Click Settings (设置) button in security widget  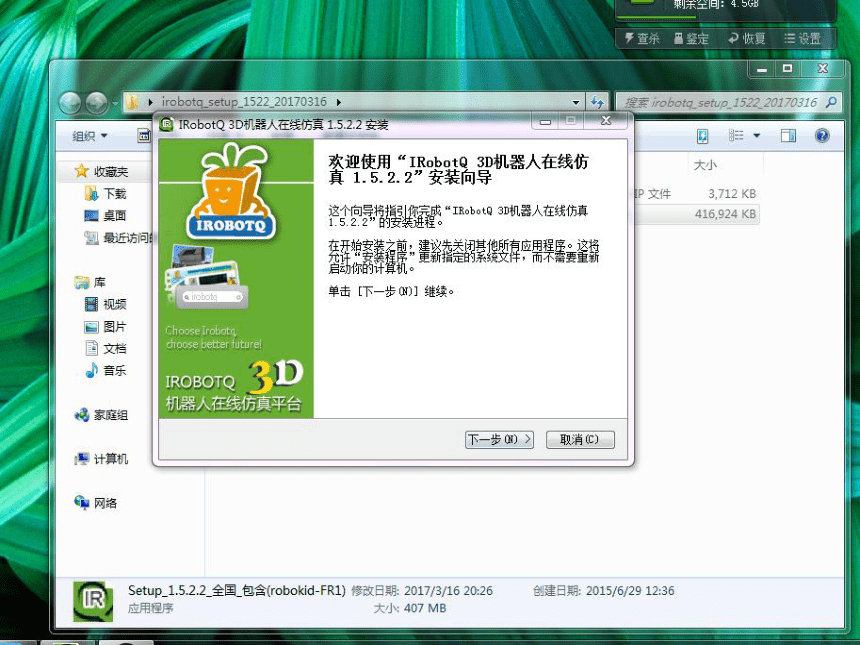[x=802, y=38]
